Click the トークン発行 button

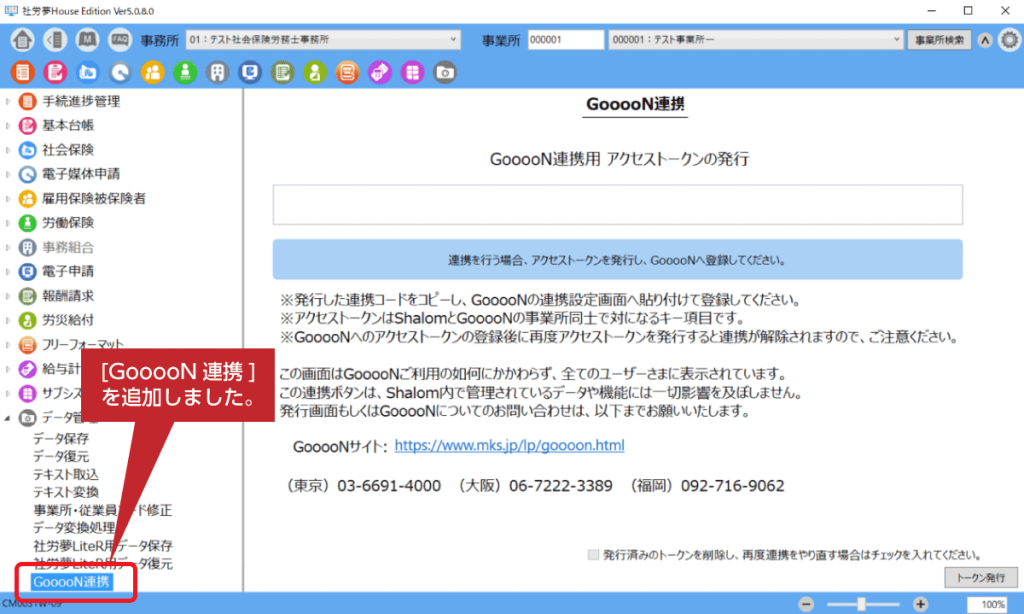click(980, 577)
